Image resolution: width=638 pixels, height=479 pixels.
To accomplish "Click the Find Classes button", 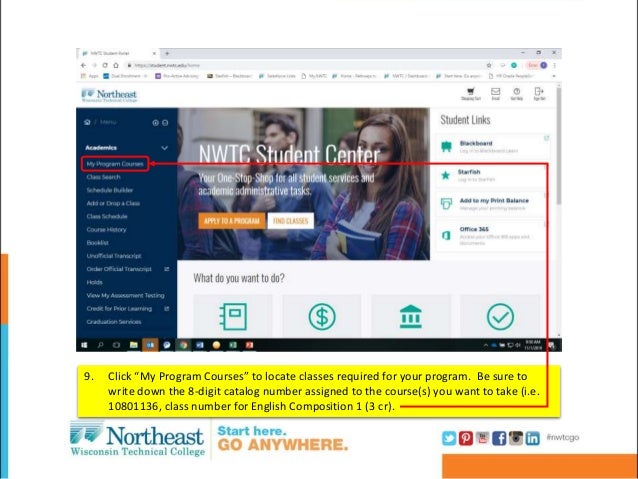I will pyautogui.click(x=291, y=221).
